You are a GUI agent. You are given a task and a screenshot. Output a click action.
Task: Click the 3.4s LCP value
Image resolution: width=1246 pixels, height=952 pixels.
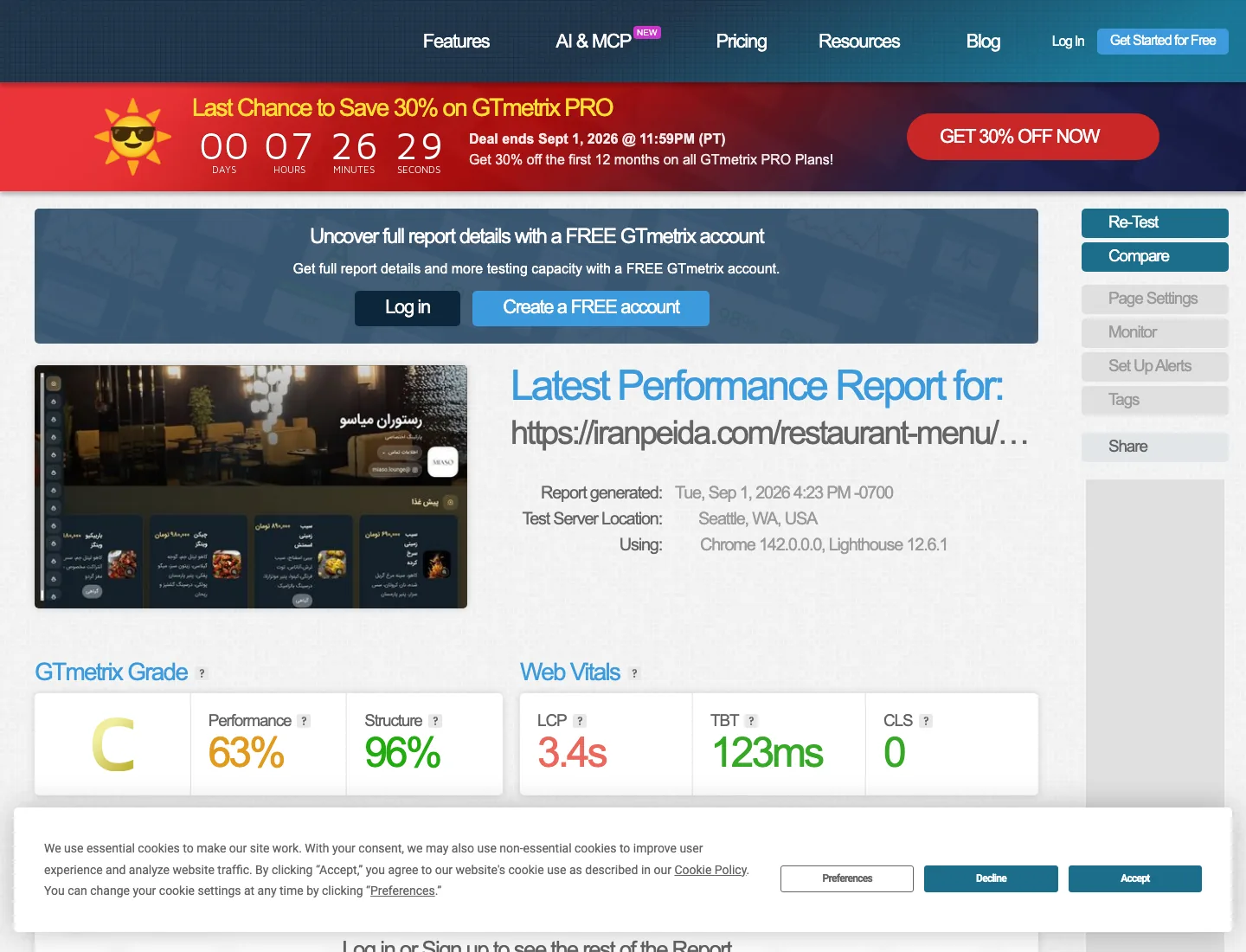572,752
